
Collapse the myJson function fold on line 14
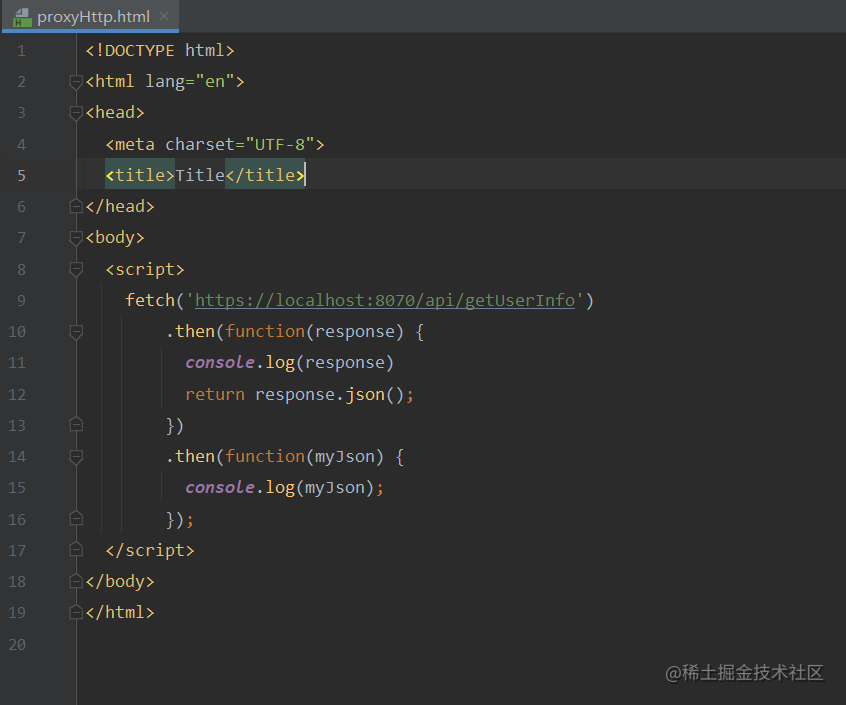pyautogui.click(x=76, y=457)
